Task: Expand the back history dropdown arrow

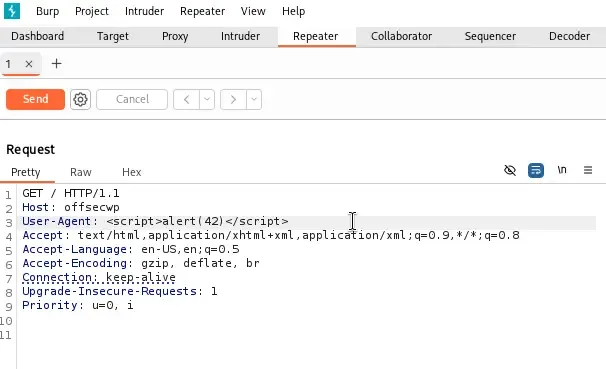Action: coord(207,100)
